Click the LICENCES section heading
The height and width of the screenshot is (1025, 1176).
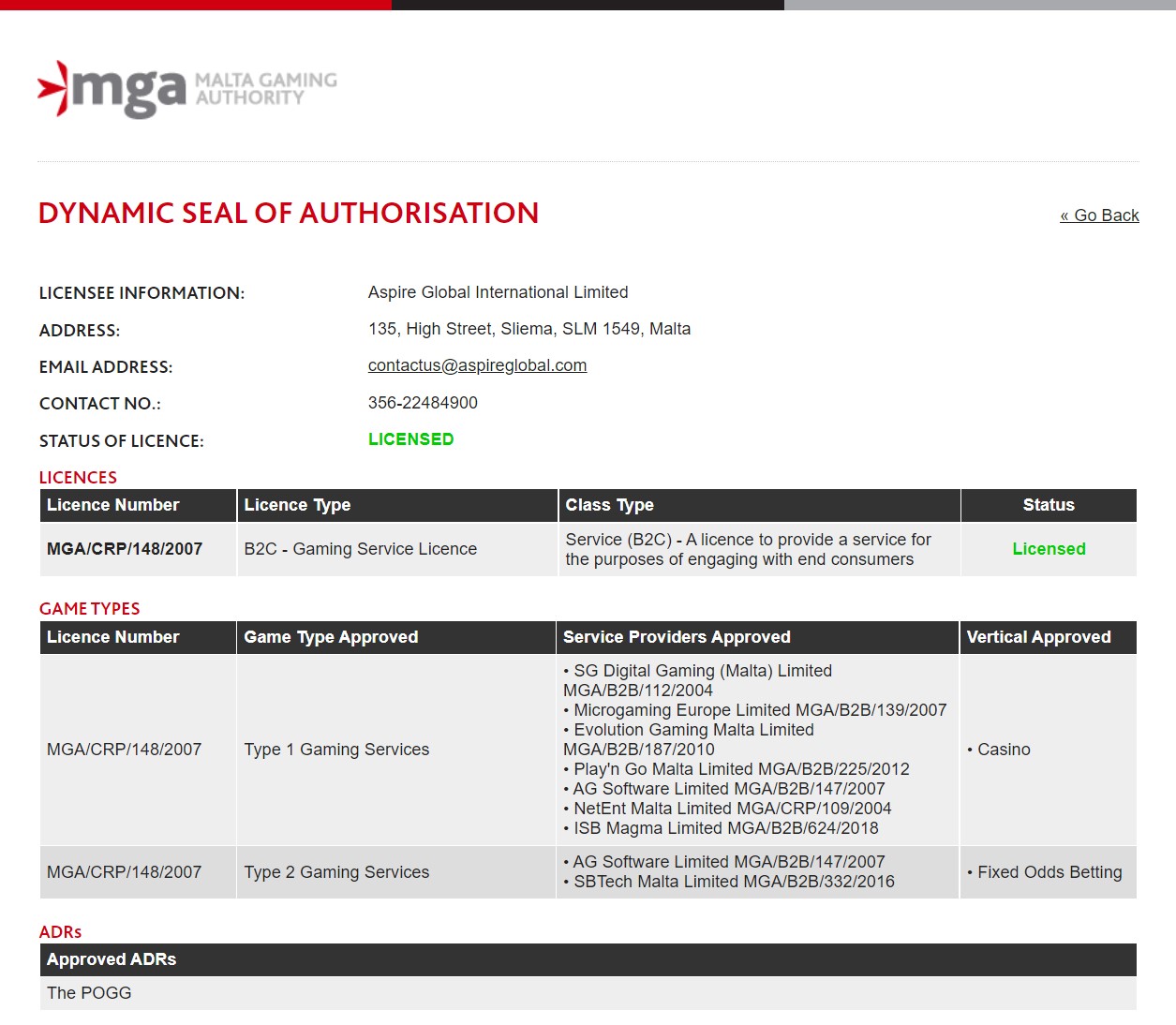(78, 478)
